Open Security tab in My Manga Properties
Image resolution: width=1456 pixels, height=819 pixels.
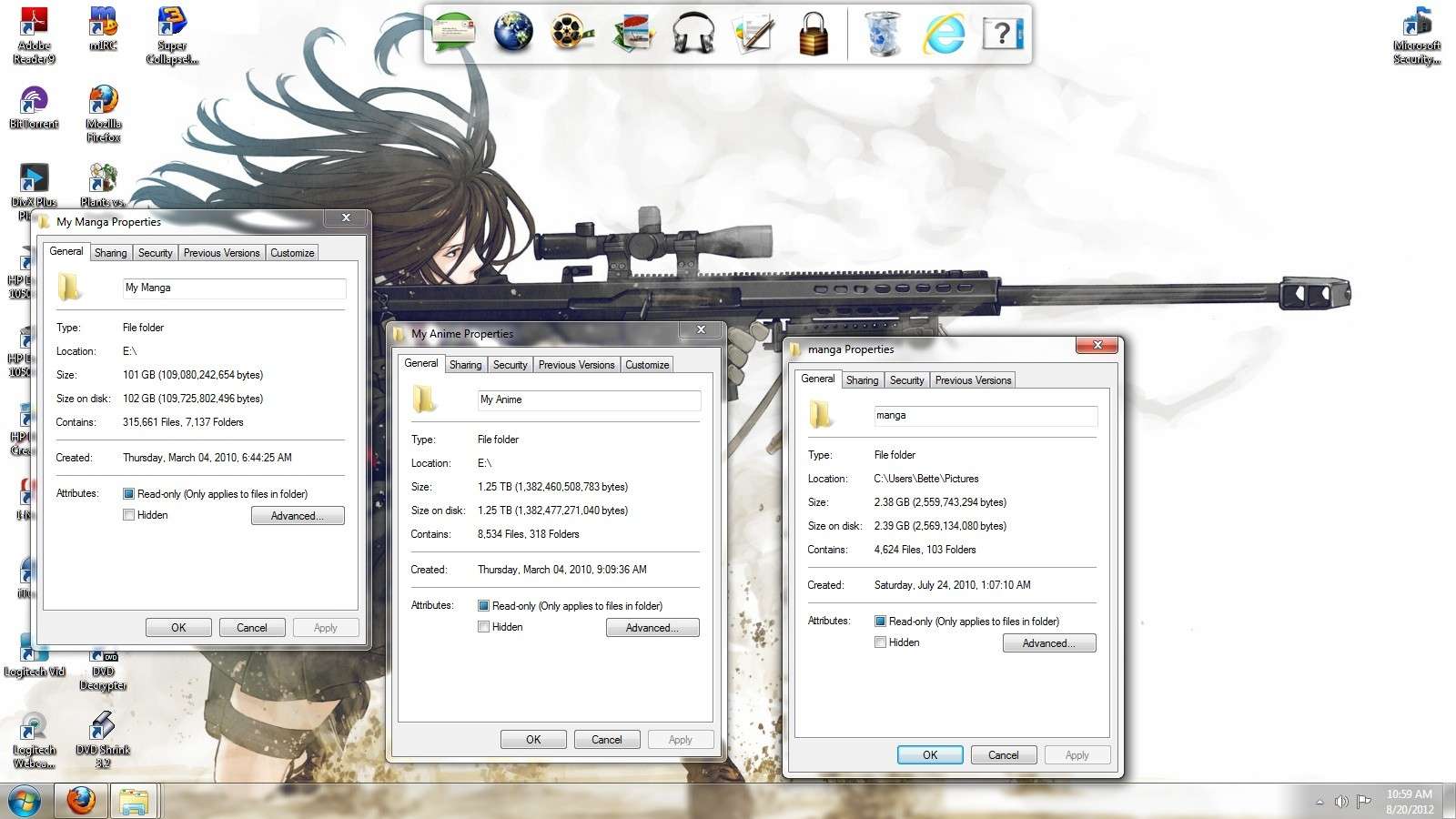156,253
